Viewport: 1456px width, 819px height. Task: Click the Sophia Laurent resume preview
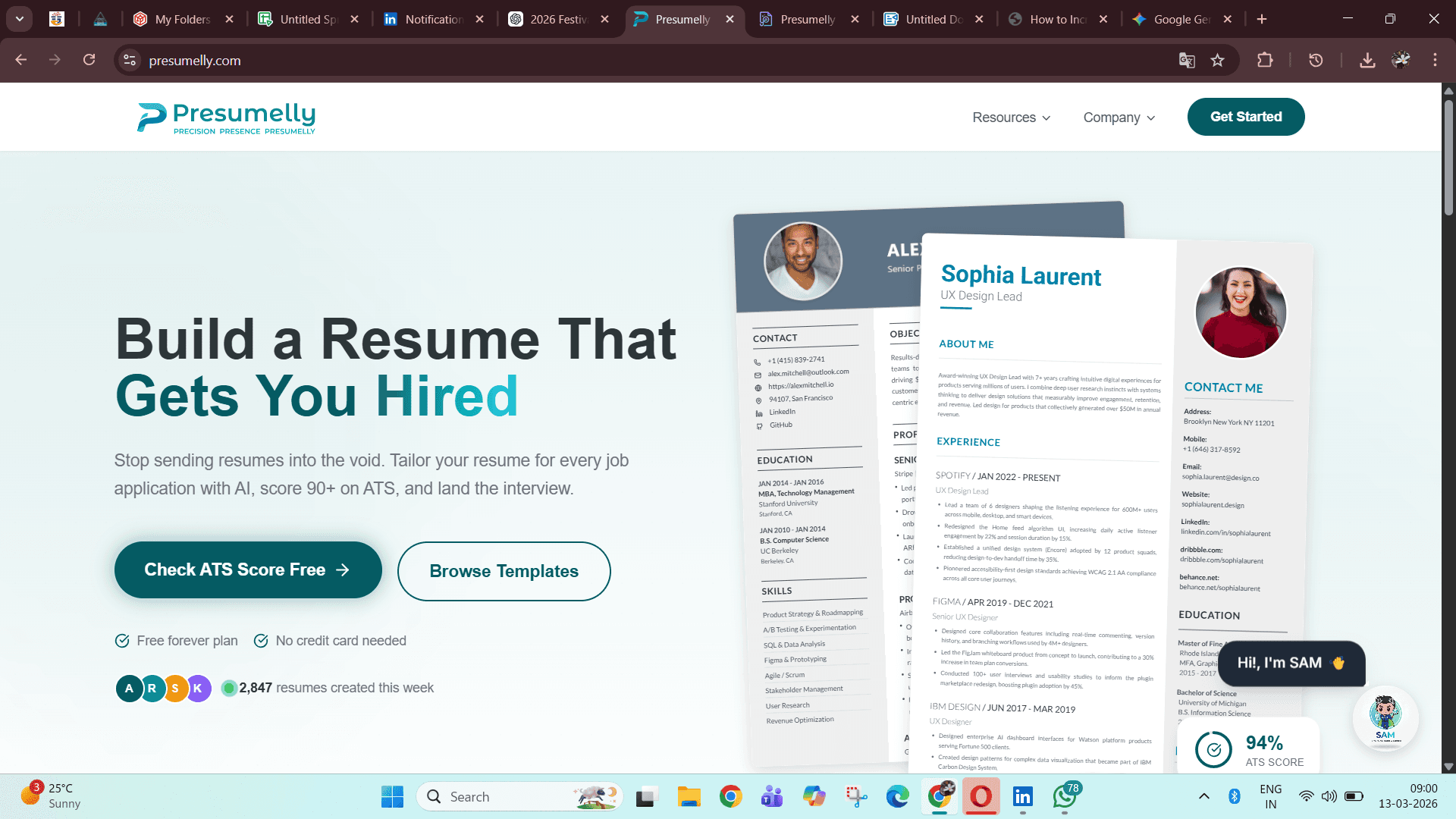click(x=1111, y=504)
